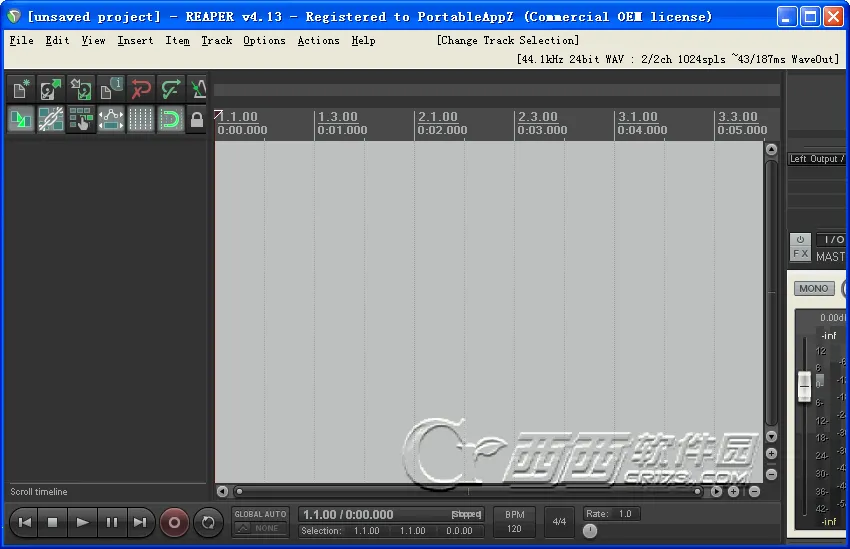Toggle the metronome icon
Viewport: 850px width, 549px height.
point(197,89)
